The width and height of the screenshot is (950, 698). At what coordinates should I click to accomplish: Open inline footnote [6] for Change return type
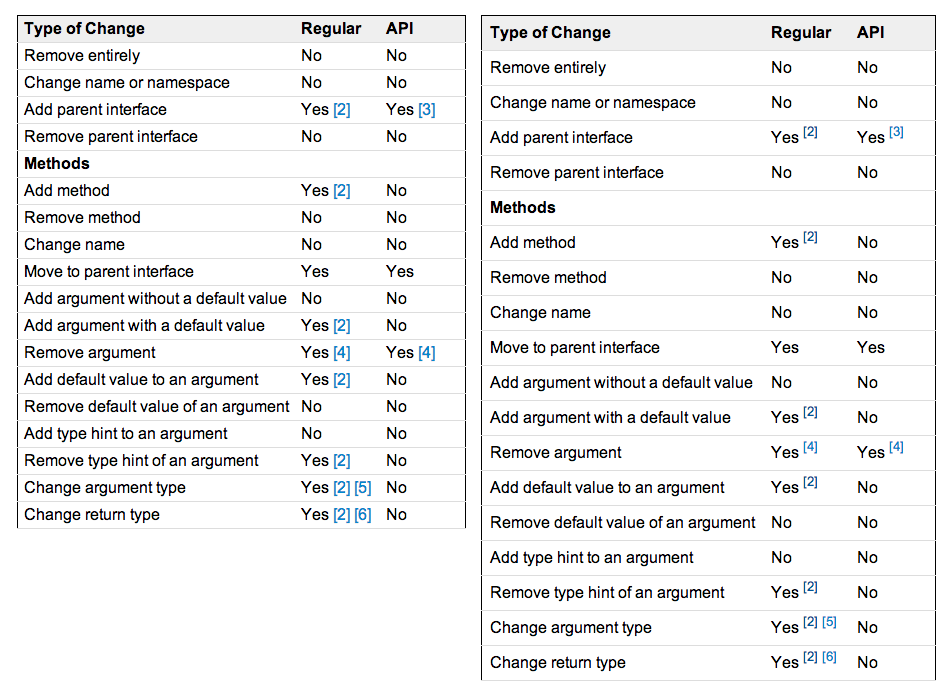coord(362,515)
